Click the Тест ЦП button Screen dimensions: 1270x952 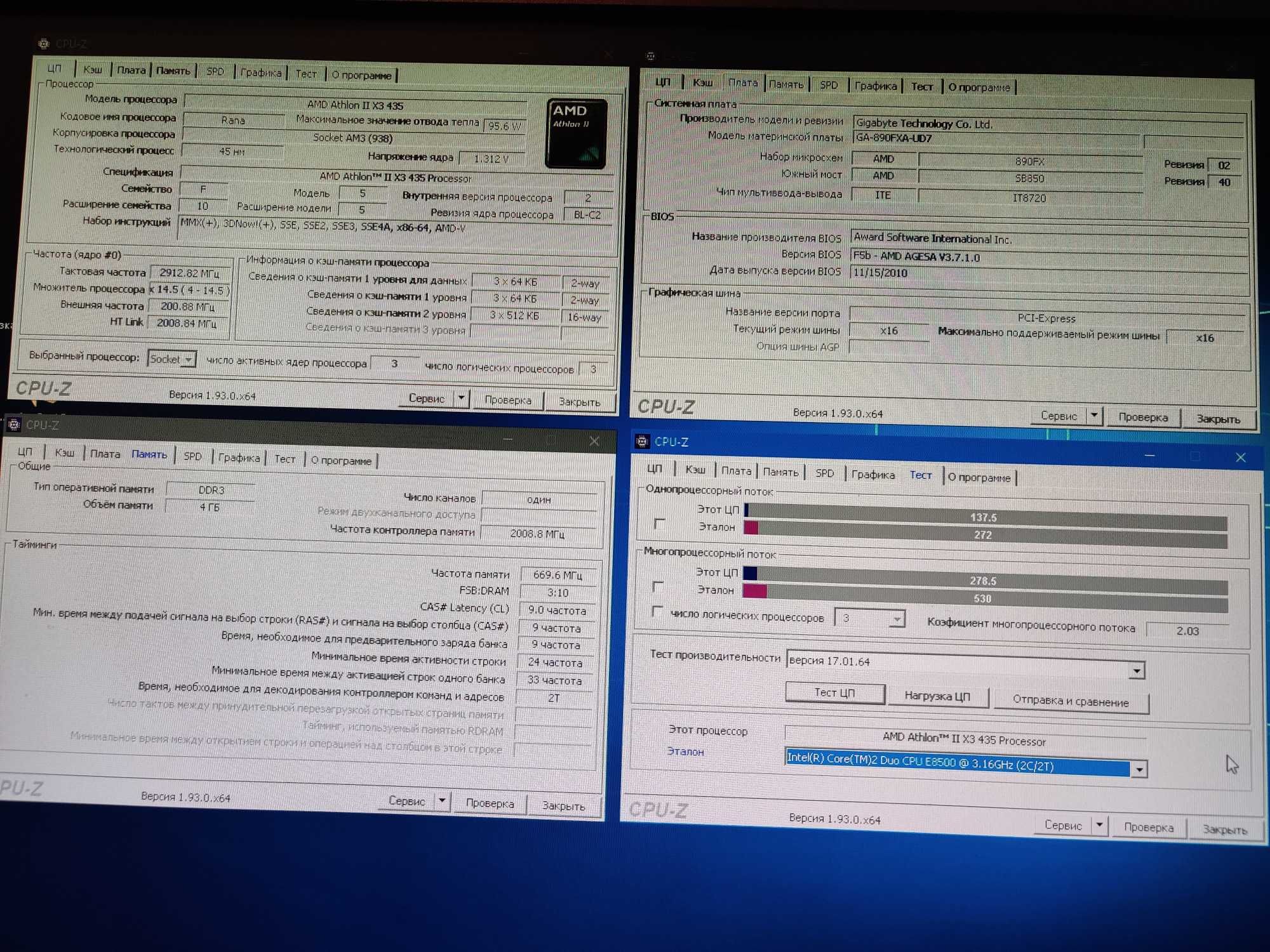click(x=834, y=692)
